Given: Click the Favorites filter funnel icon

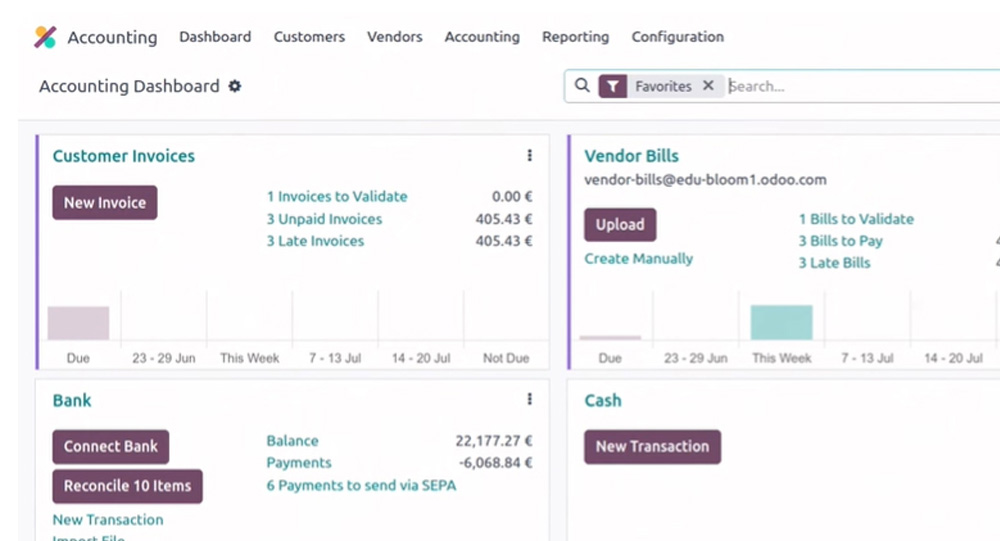Looking at the screenshot, I should click(612, 86).
